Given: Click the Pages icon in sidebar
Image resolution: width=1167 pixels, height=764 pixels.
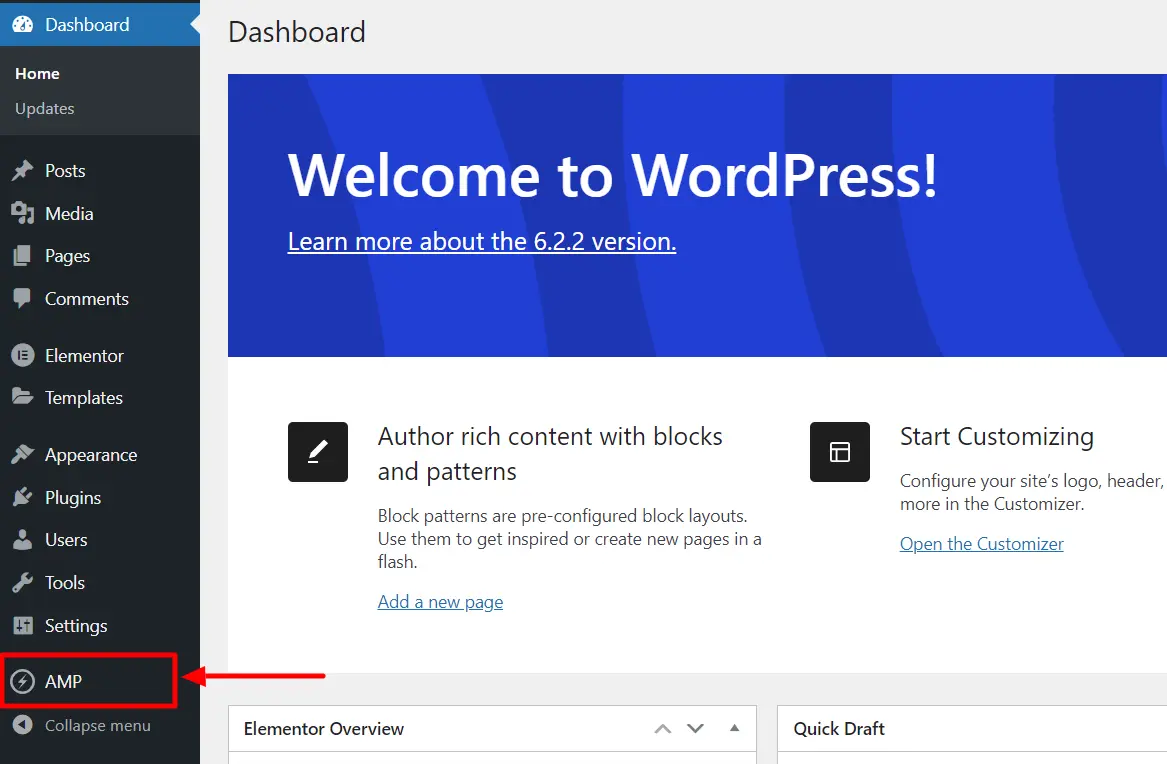Looking at the screenshot, I should point(23,256).
